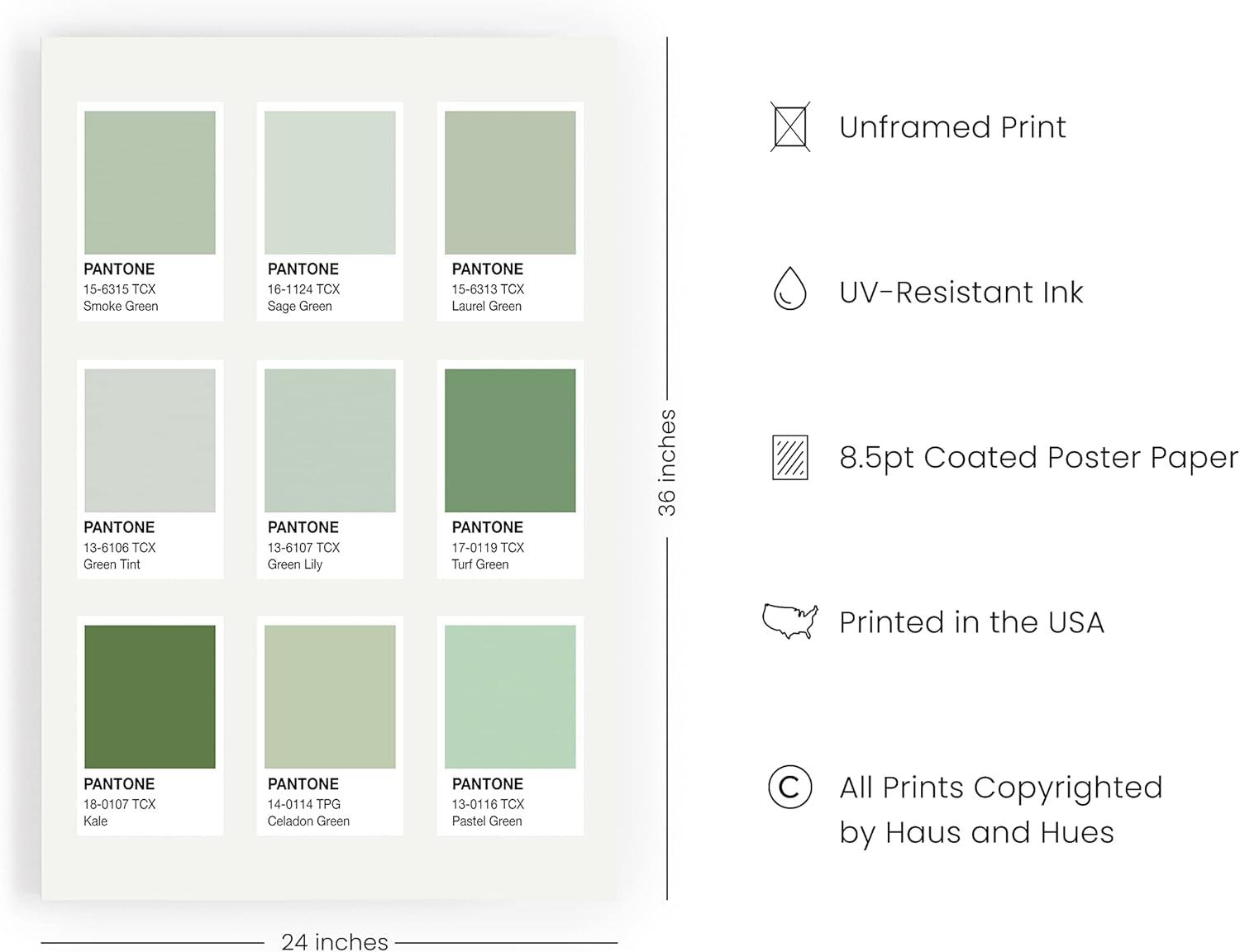This screenshot has width=1240, height=952.
Task: Click the "36 inches" height dimension label
Action: point(667,463)
